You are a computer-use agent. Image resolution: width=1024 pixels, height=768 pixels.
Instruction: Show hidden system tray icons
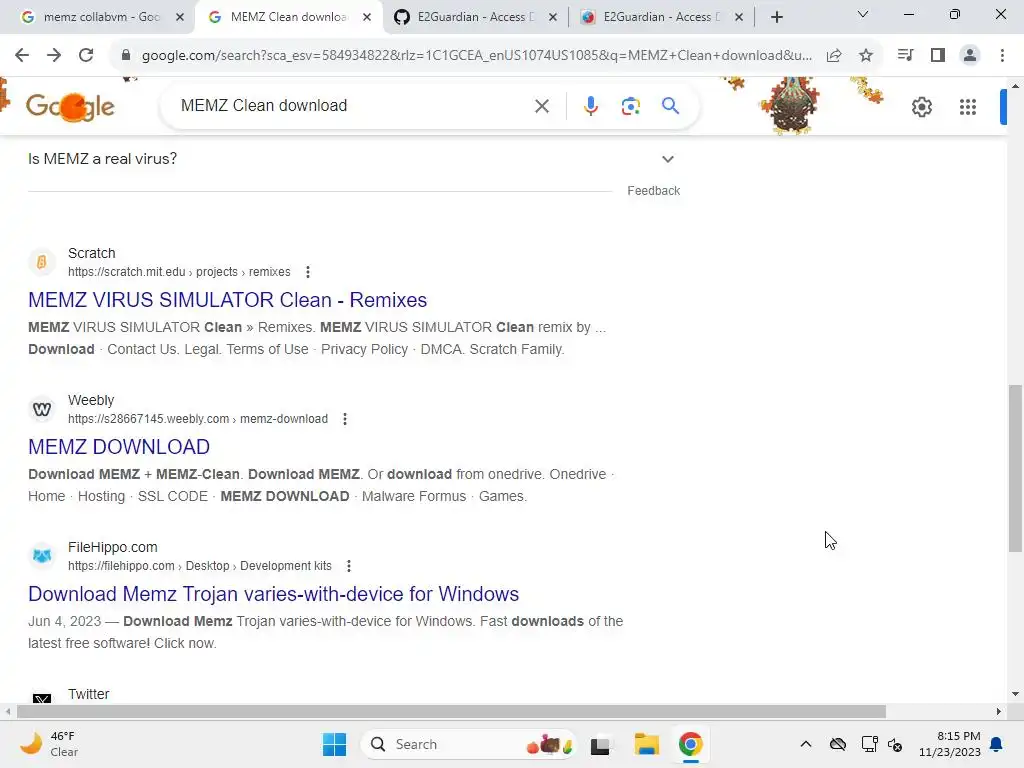[x=806, y=744]
